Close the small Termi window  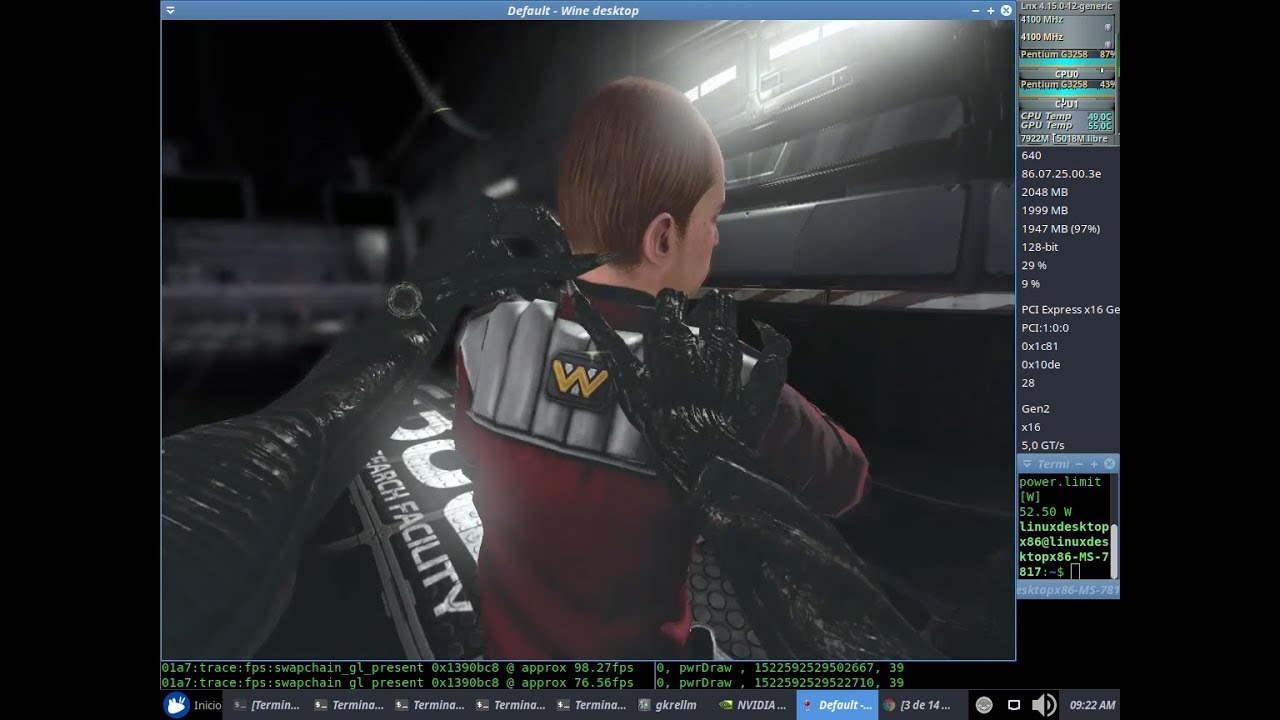click(x=1109, y=464)
